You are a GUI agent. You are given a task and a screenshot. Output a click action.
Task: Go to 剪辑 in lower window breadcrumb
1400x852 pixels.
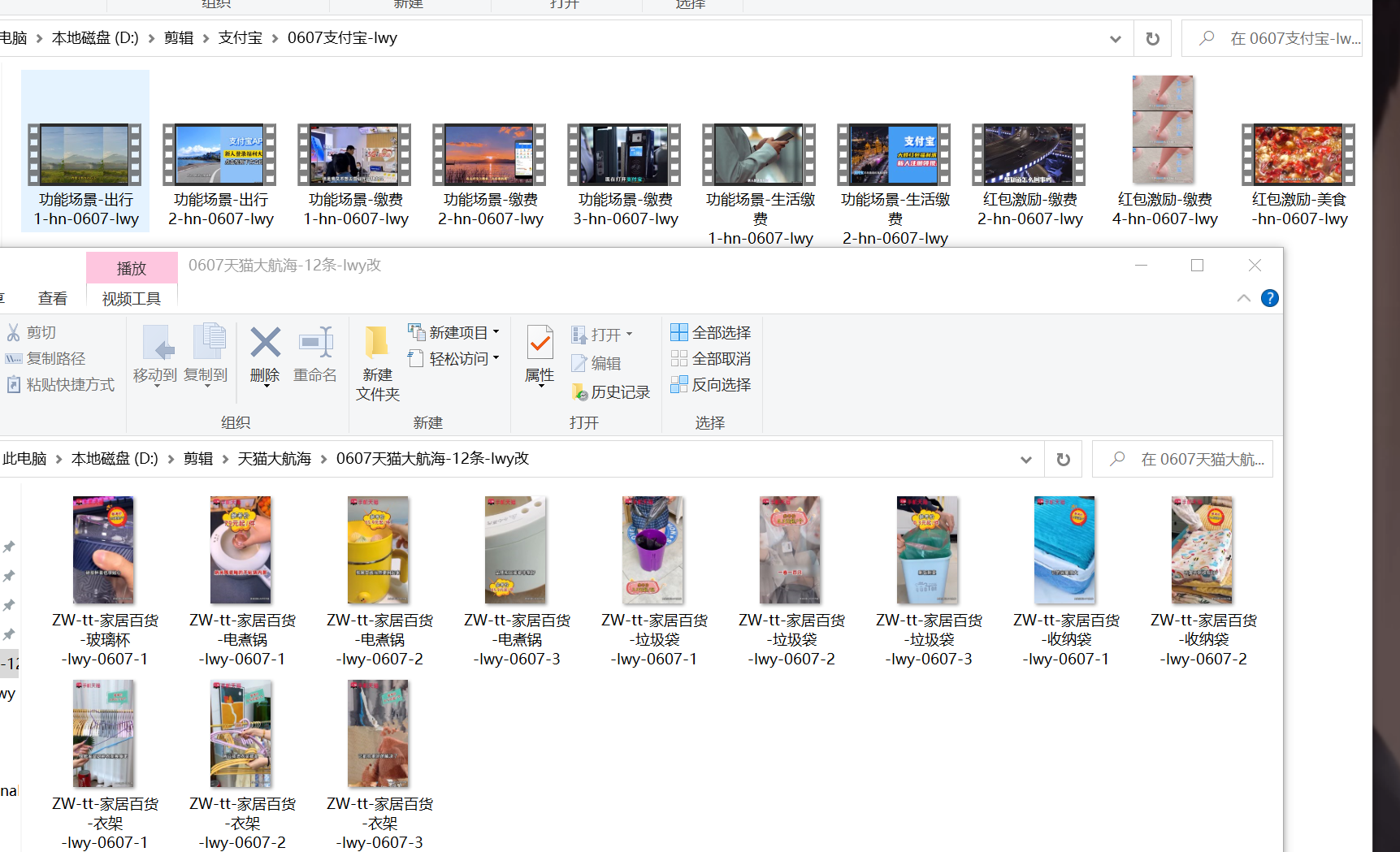point(198,459)
